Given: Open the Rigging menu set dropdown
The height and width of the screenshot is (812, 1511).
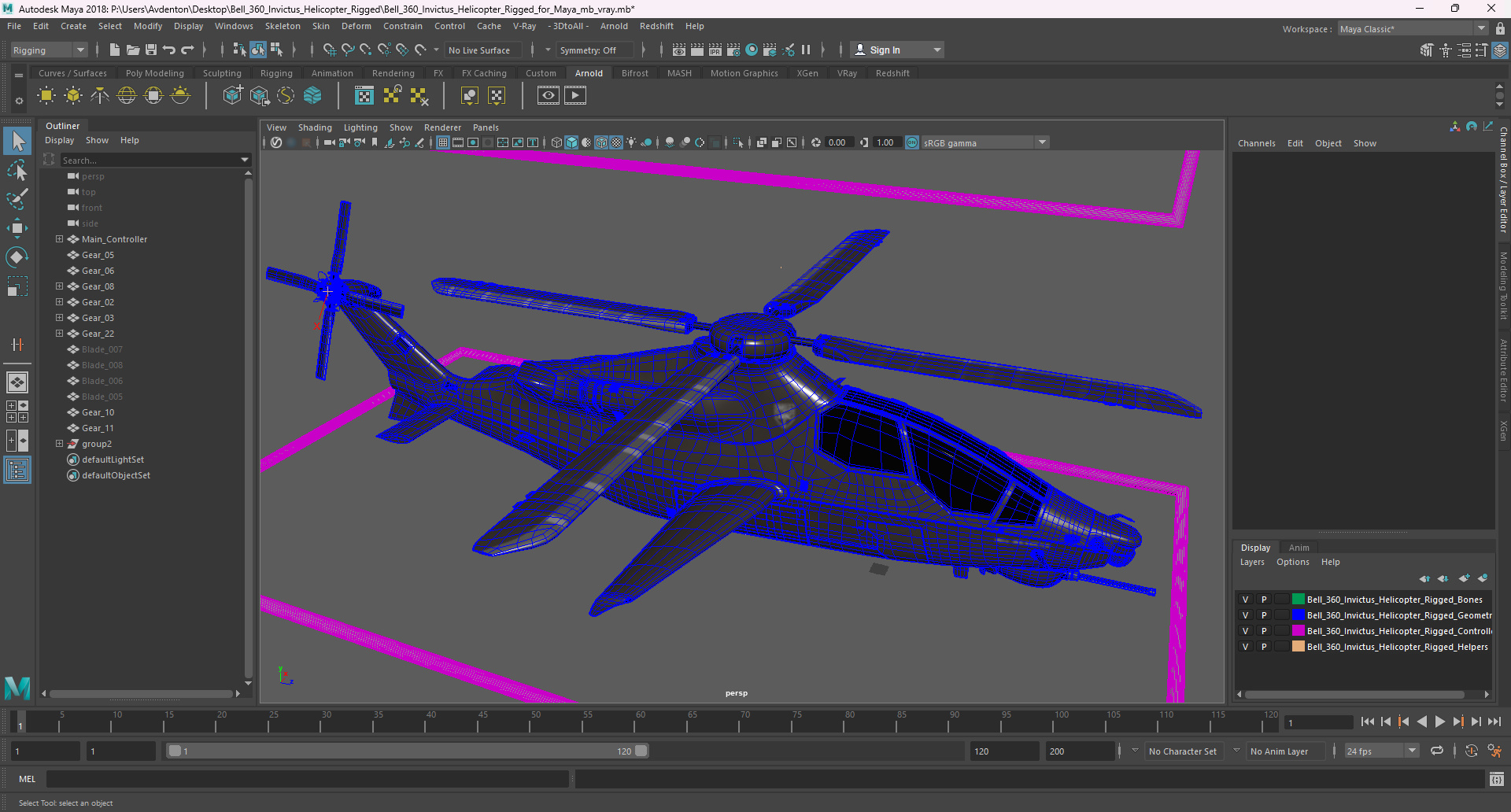Looking at the screenshot, I should click(48, 50).
